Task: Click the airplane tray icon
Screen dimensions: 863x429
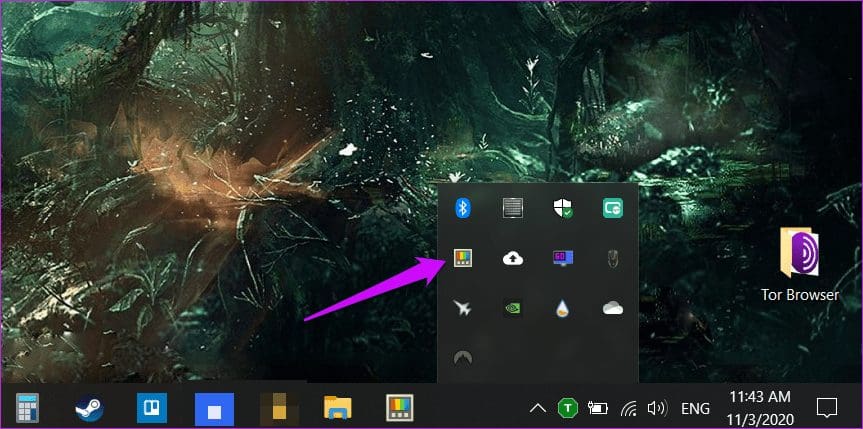Action: (x=463, y=308)
